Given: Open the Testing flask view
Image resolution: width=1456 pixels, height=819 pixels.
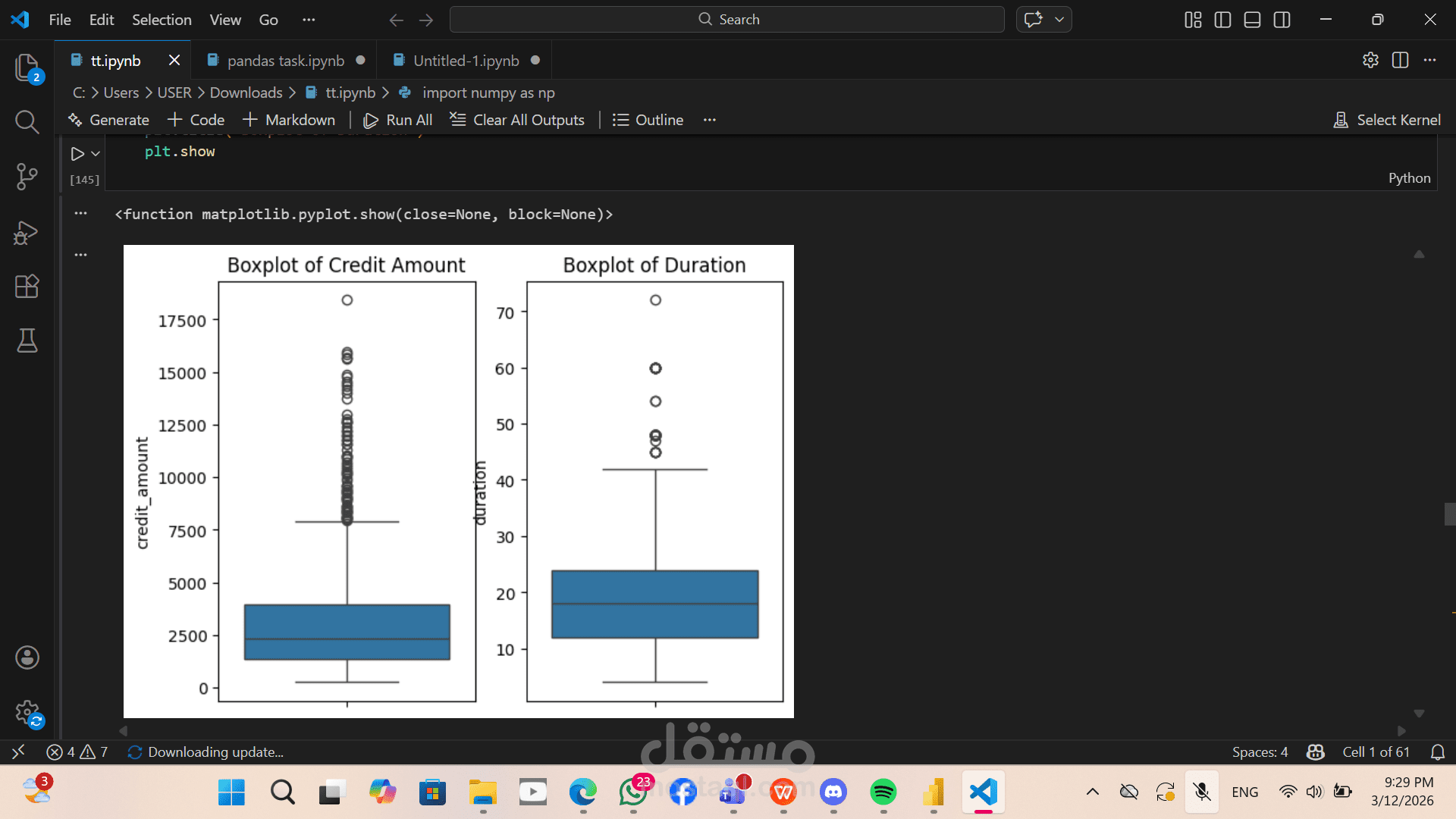Looking at the screenshot, I should click(27, 340).
